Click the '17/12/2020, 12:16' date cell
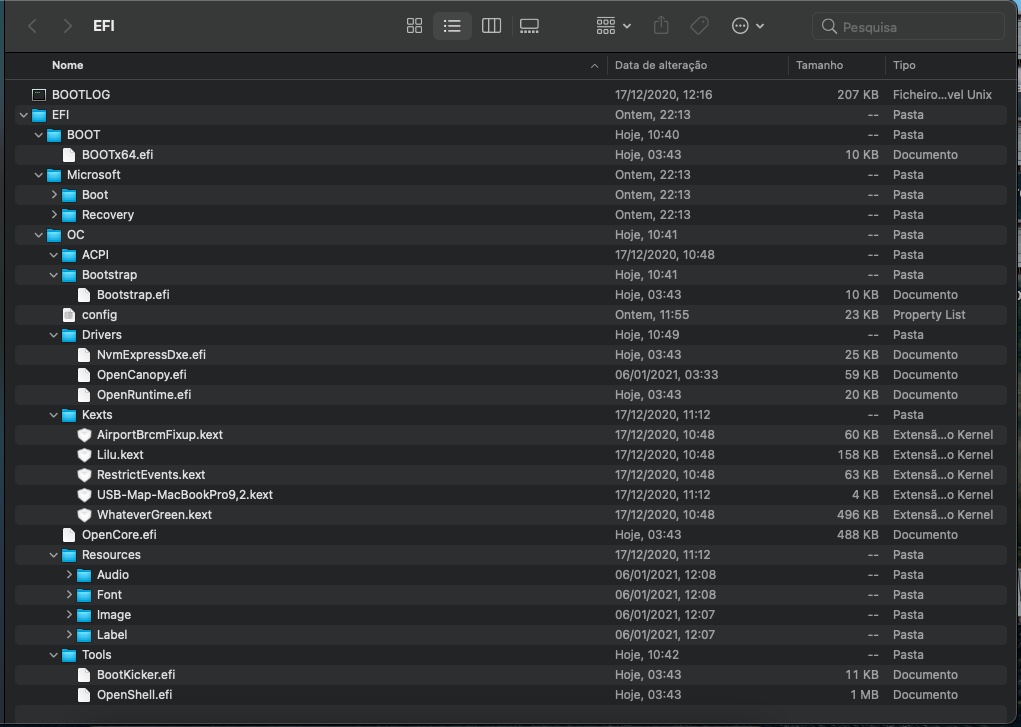The height and width of the screenshot is (727, 1021). tap(664, 94)
